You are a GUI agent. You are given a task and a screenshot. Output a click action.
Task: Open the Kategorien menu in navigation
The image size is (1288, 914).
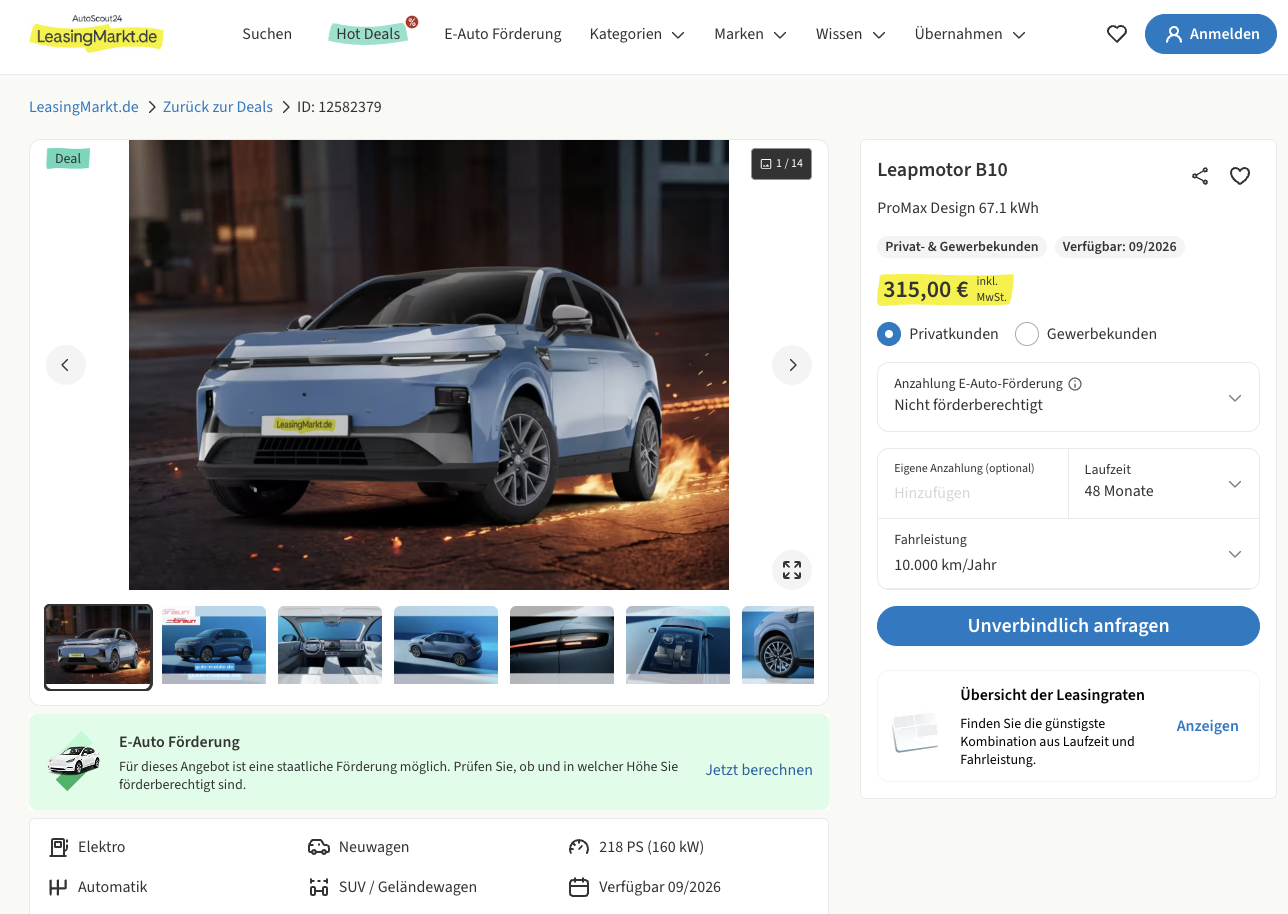pos(637,34)
